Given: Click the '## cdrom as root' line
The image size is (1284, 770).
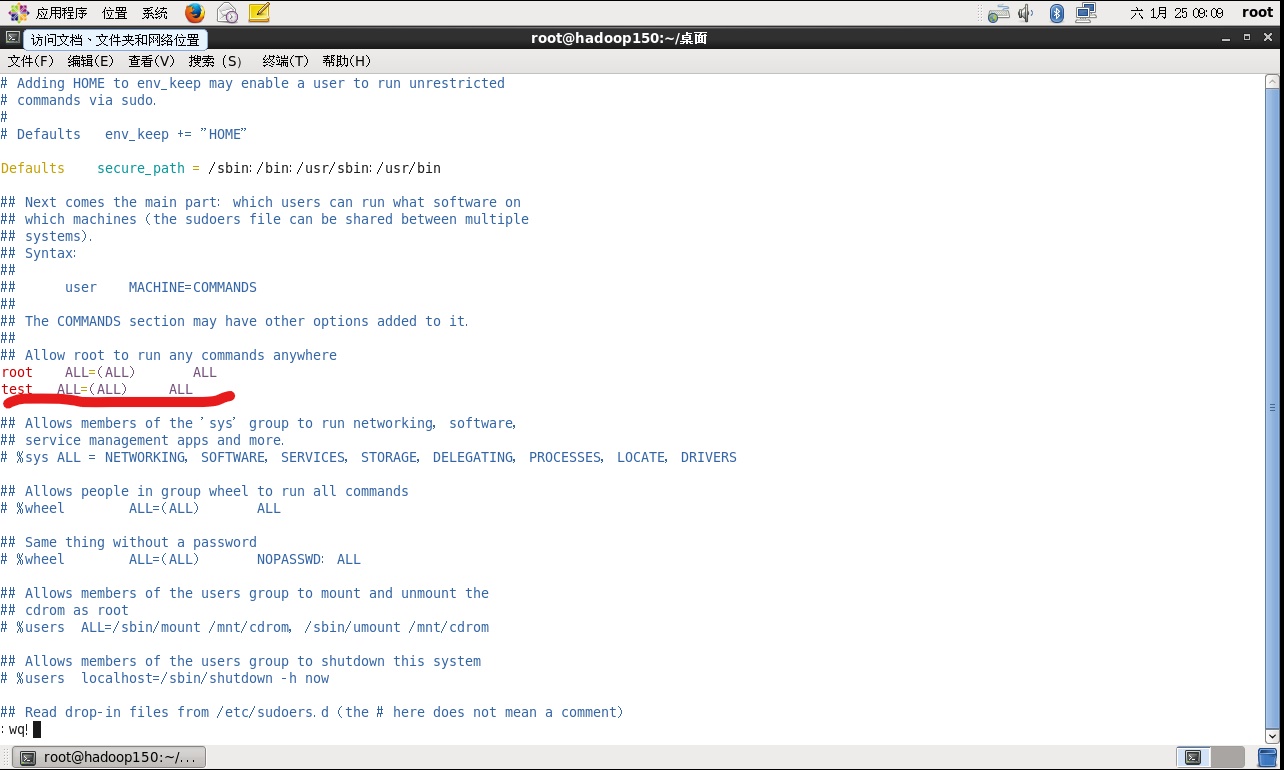Looking at the screenshot, I should 64,610.
